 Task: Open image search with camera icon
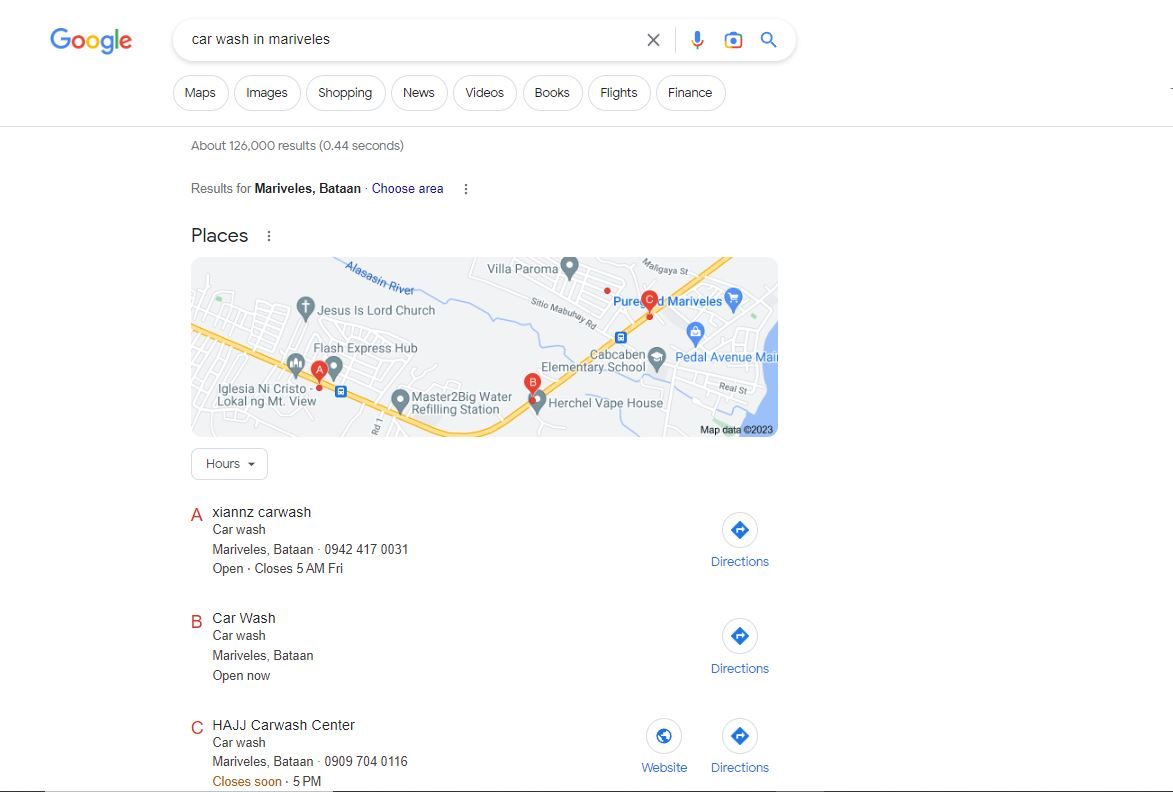733,40
